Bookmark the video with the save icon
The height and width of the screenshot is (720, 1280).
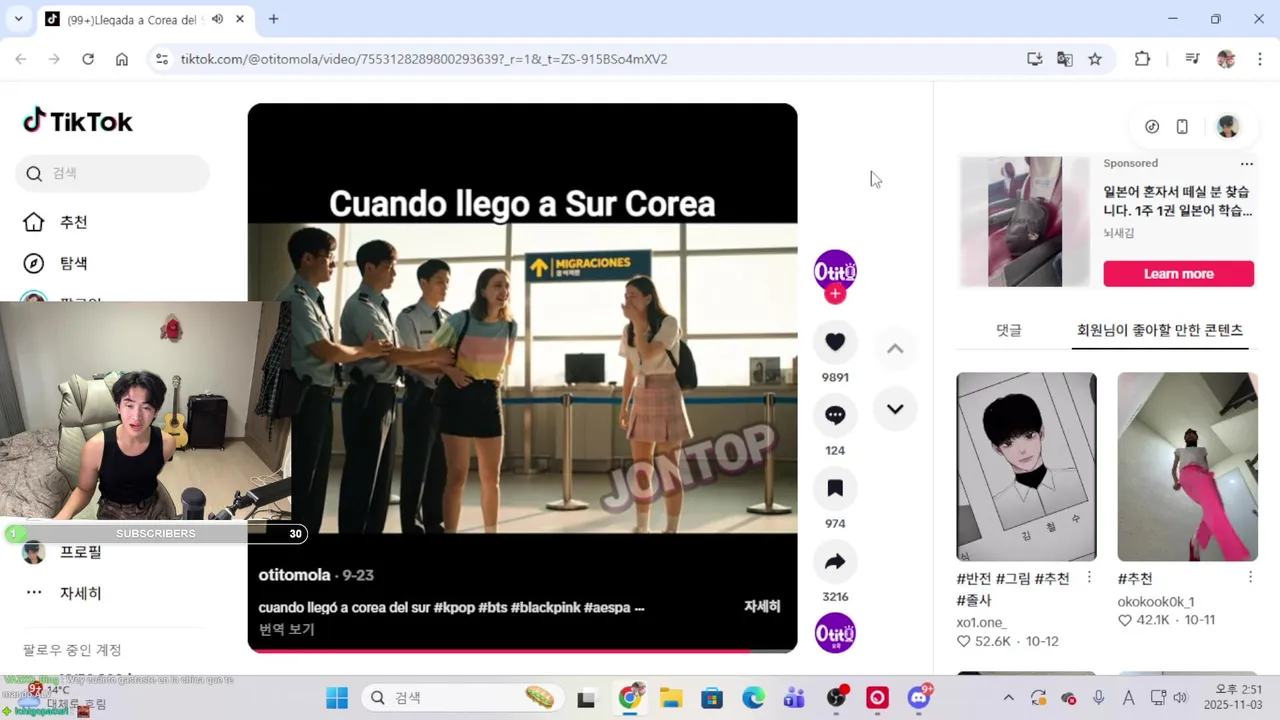pos(835,488)
